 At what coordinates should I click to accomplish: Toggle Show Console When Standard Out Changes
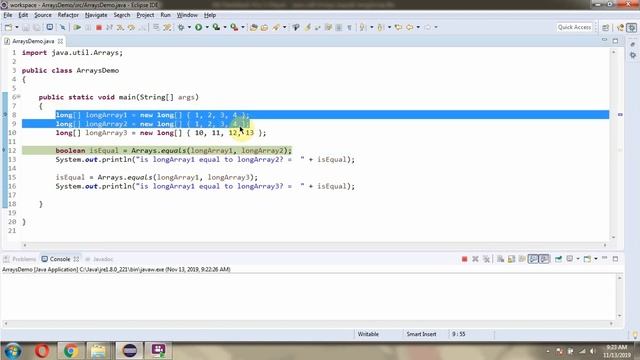[x=533, y=259]
